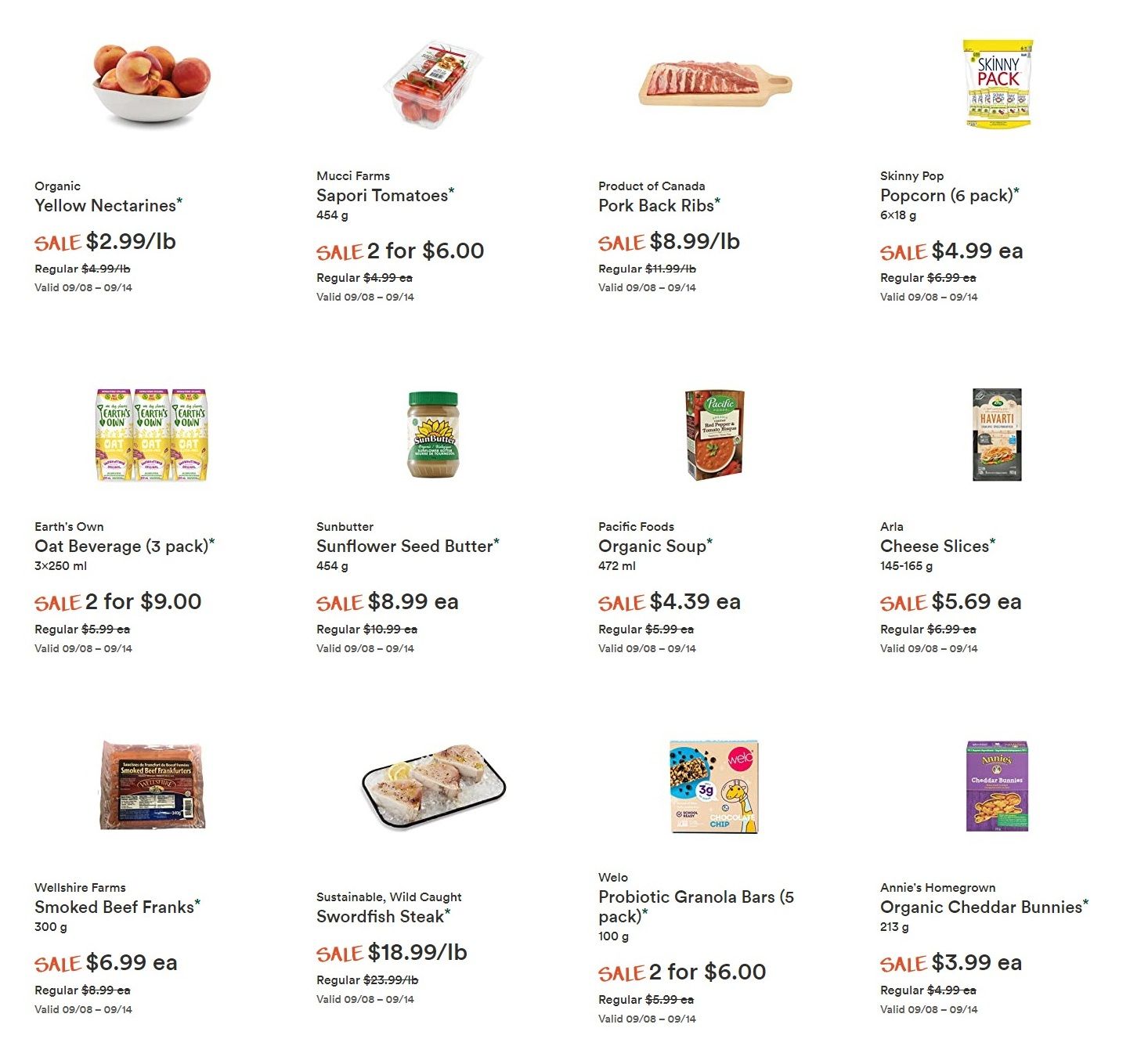
Task: Click Annie's Cheddar Bunnies box image
Action: [x=997, y=785]
